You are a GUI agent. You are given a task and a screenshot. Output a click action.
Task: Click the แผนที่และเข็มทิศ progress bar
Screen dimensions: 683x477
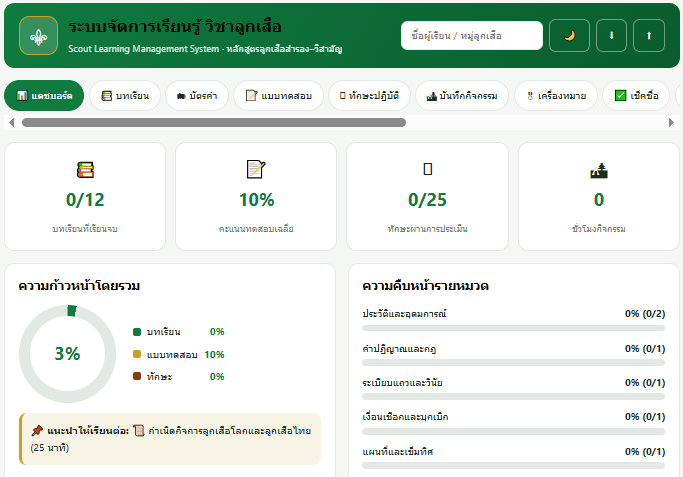[x=514, y=466]
